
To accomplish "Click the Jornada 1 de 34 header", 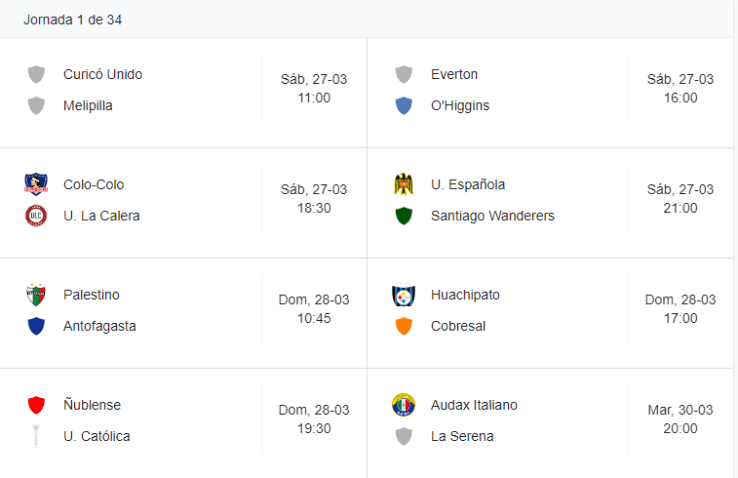I will coord(73,19).
